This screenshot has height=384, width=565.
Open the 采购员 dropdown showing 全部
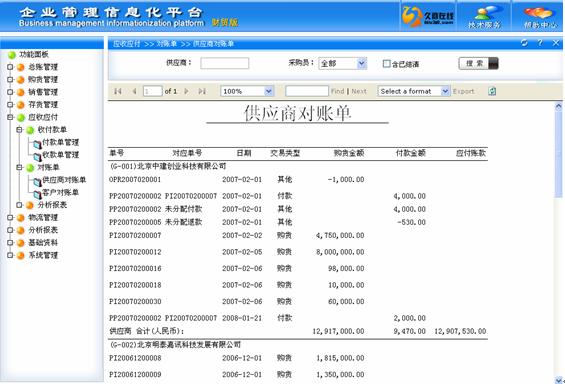[343, 63]
